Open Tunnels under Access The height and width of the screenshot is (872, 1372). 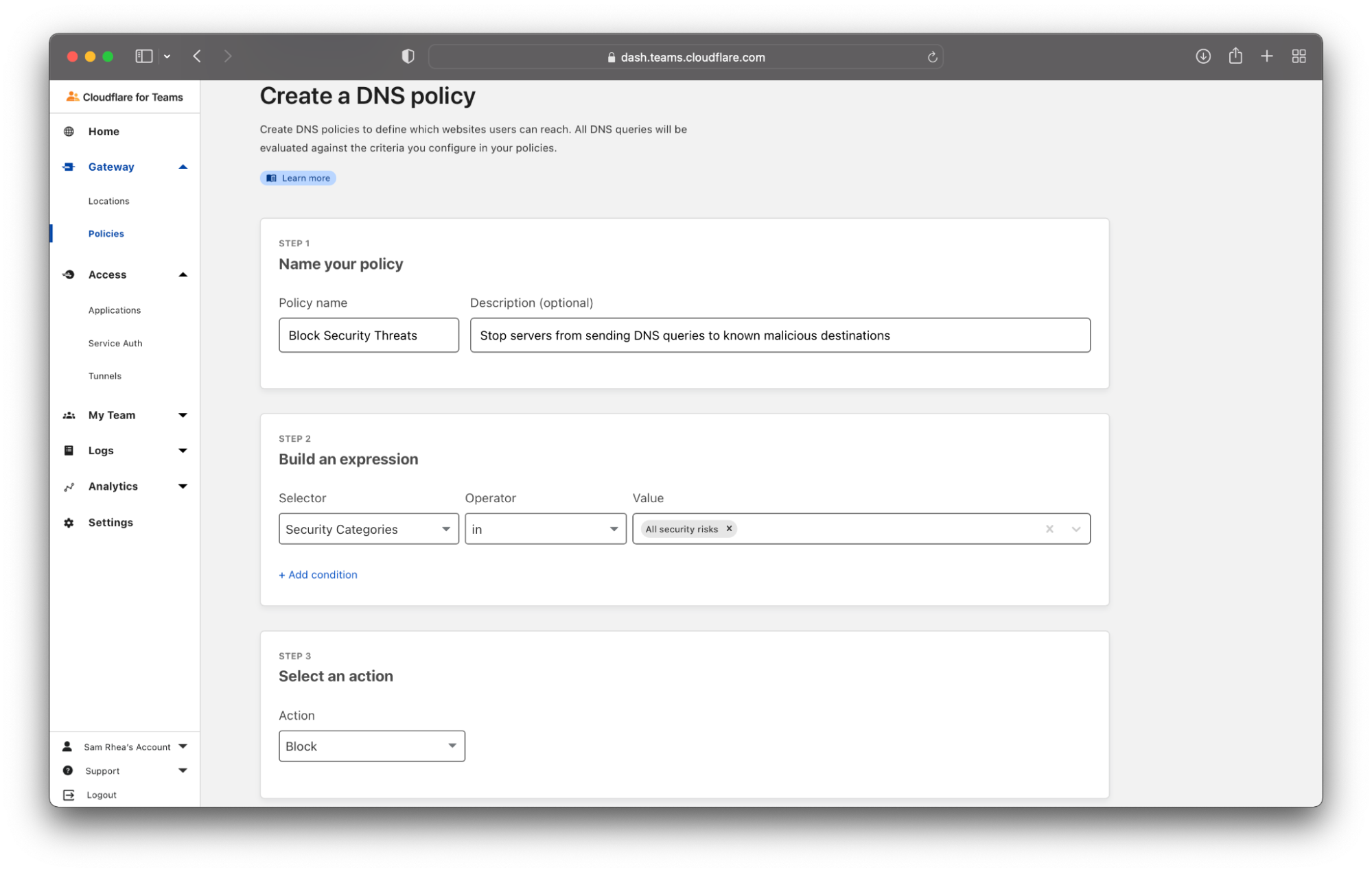(104, 376)
